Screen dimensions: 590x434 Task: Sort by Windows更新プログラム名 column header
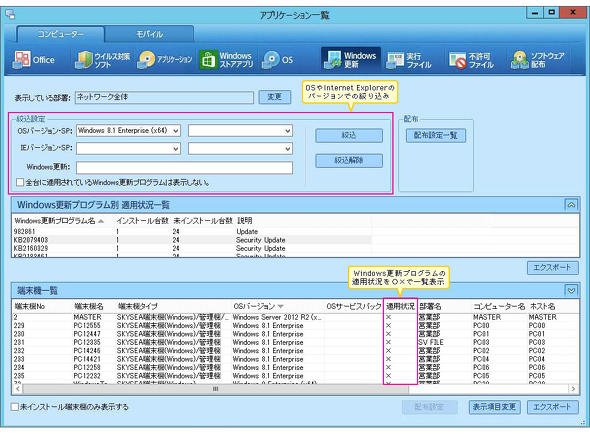click(59, 221)
